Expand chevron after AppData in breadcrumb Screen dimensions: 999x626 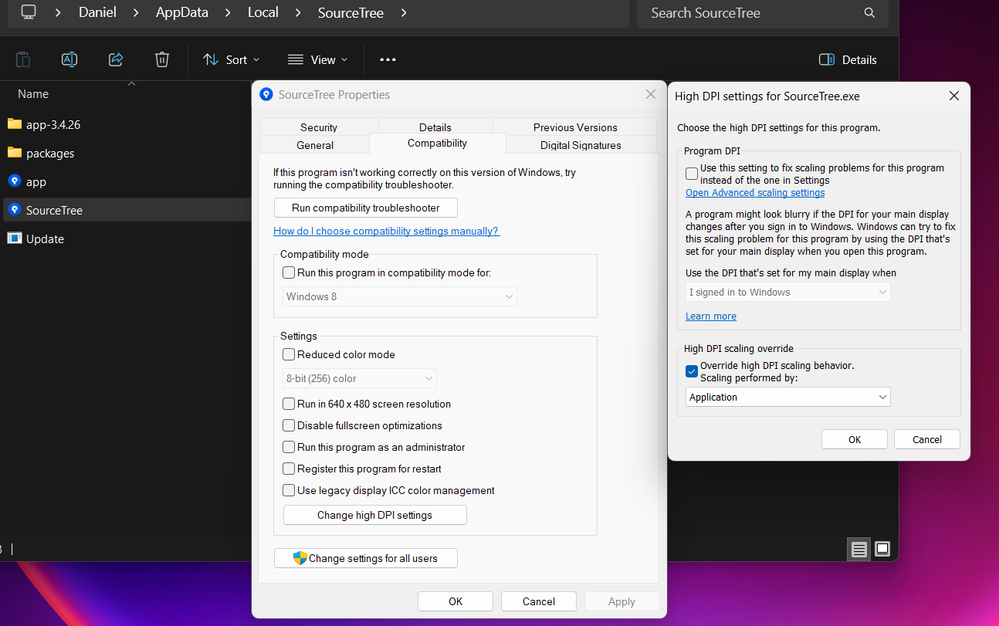click(x=227, y=12)
